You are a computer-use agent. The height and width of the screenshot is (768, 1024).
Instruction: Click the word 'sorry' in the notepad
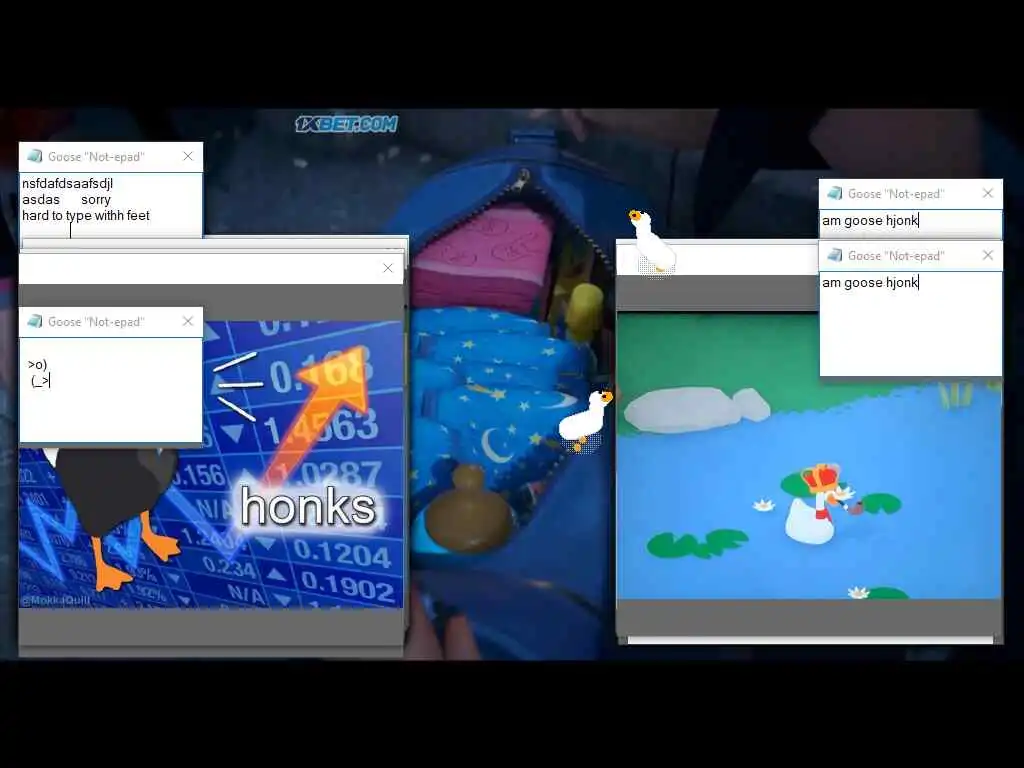click(96, 200)
